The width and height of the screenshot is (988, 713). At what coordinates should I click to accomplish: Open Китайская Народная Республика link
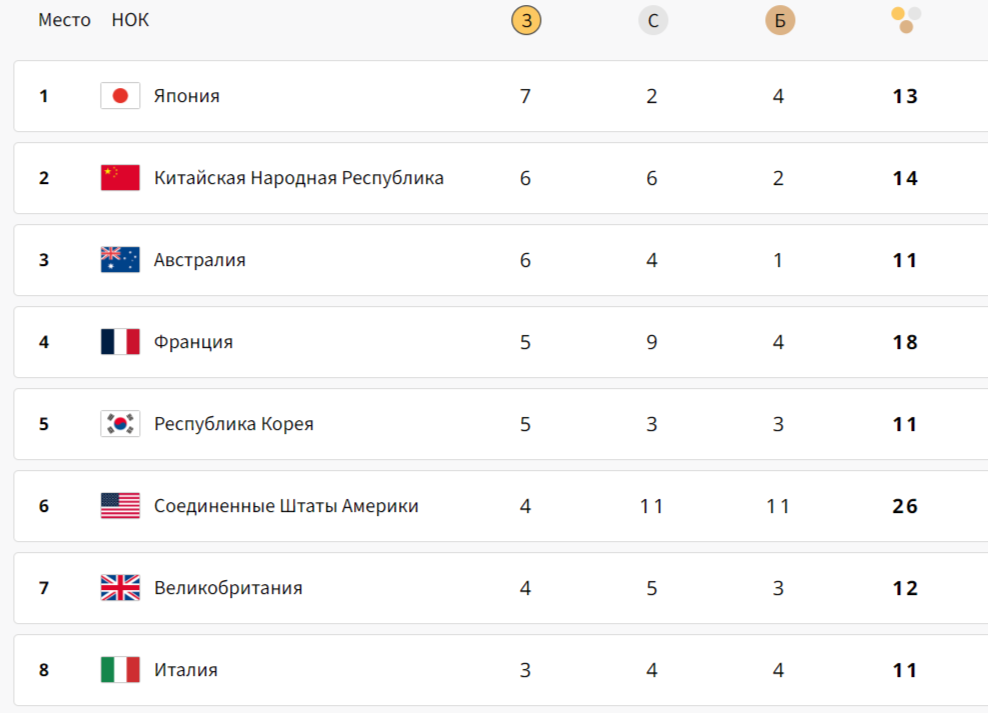pos(299,178)
